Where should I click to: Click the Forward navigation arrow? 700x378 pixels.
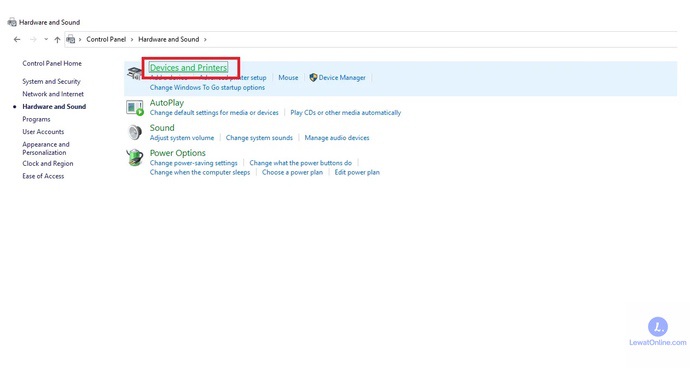[33, 39]
